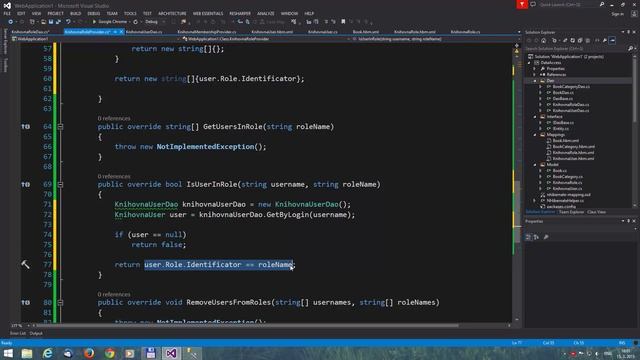Viewport: 640px width, 360px height.
Task: Open the class navigation dropdown
Action: (266, 39)
